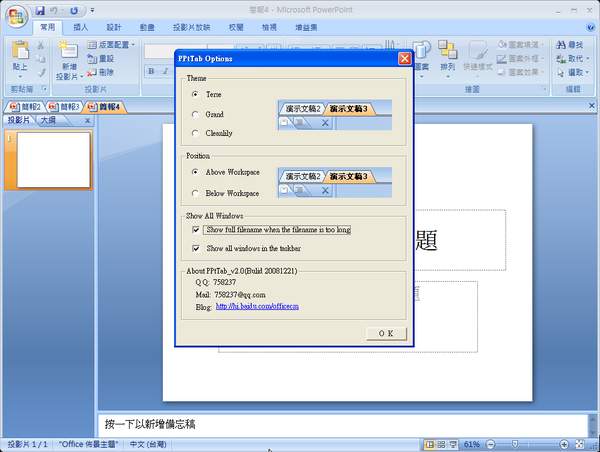The width and height of the screenshot is (600, 452).
Task: Close the PPtTab Options dialog
Action: tap(404, 59)
